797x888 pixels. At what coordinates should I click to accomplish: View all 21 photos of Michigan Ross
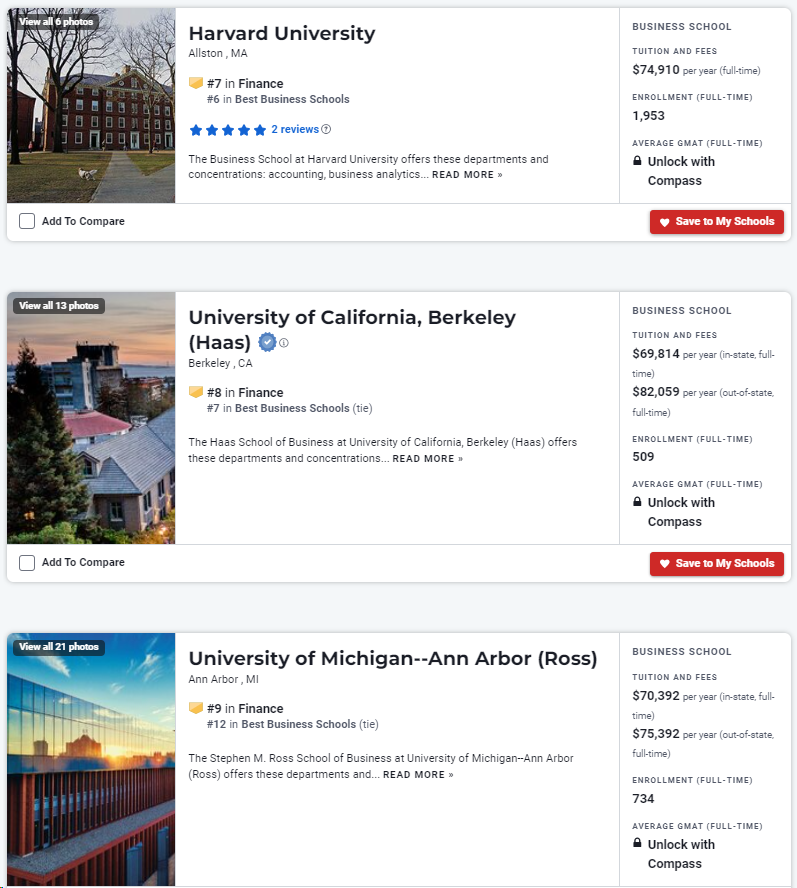(59, 647)
